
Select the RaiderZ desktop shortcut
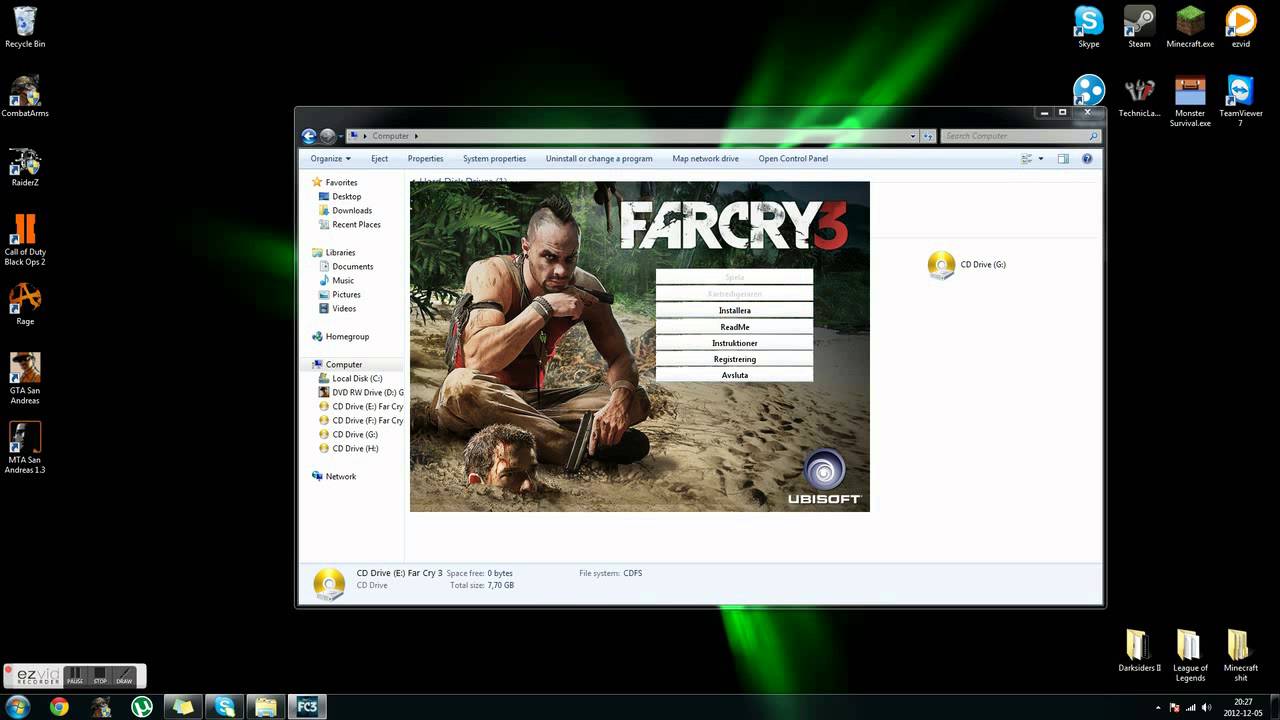pos(25,166)
